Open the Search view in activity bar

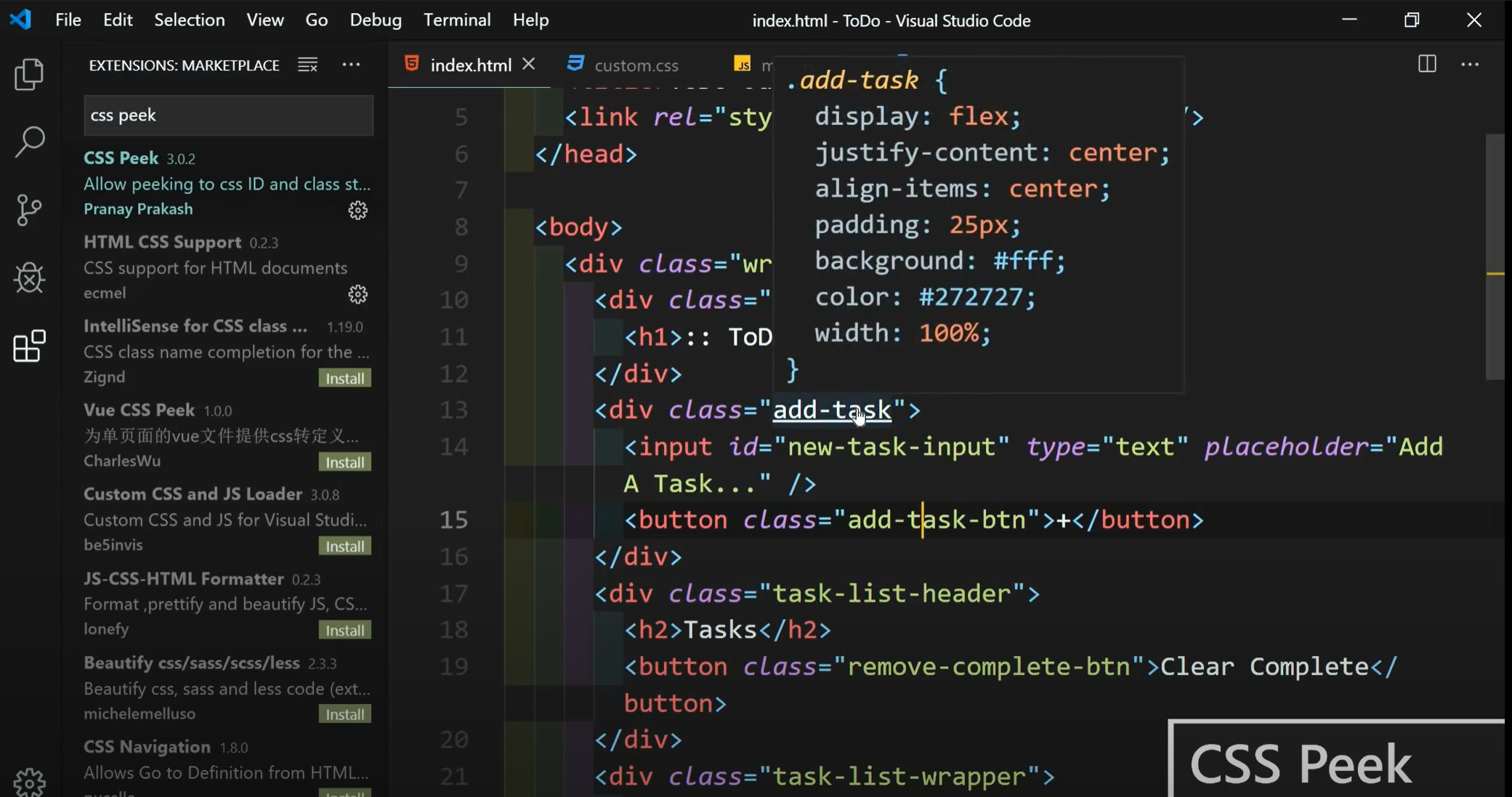click(29, 142)
